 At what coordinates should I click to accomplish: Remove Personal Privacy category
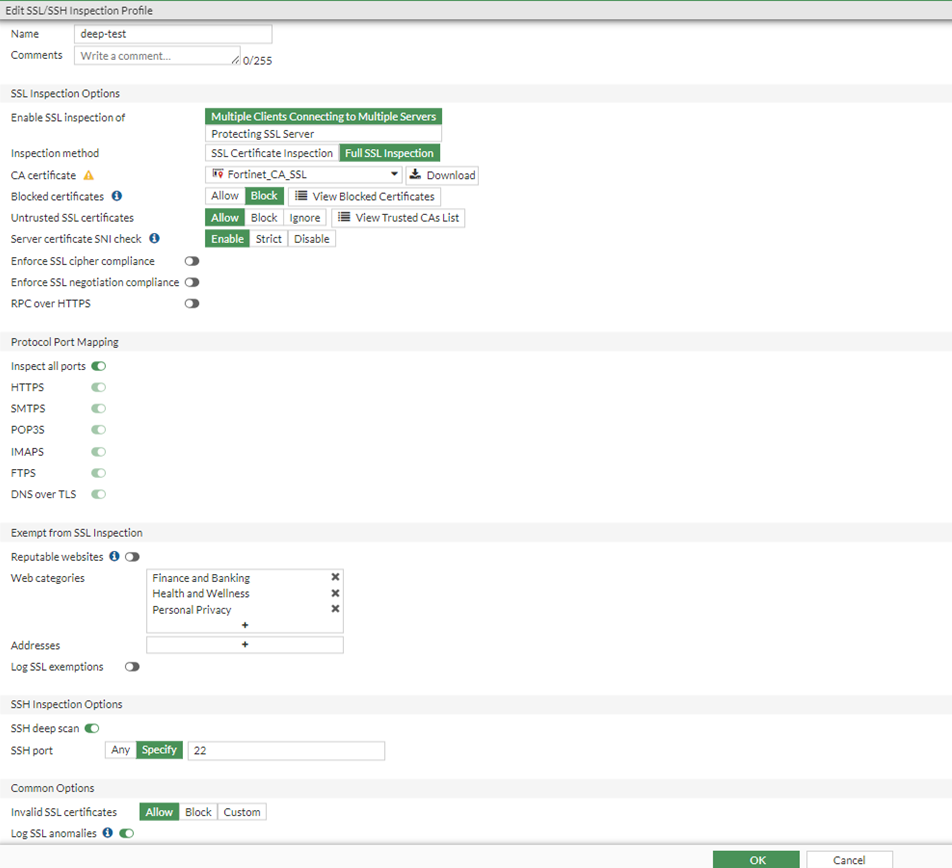335,609
